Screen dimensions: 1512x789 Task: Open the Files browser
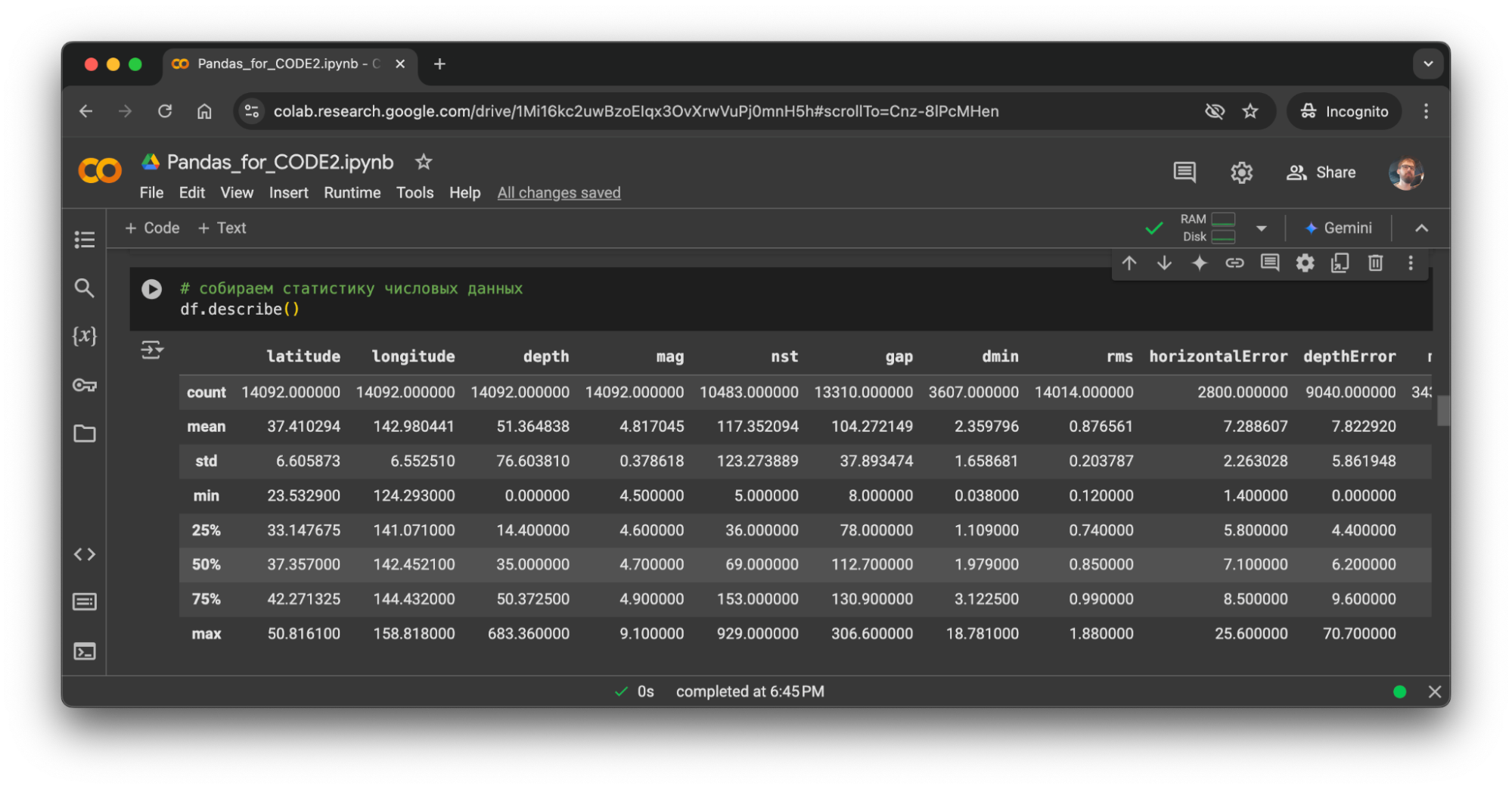(x=84, y=433)
